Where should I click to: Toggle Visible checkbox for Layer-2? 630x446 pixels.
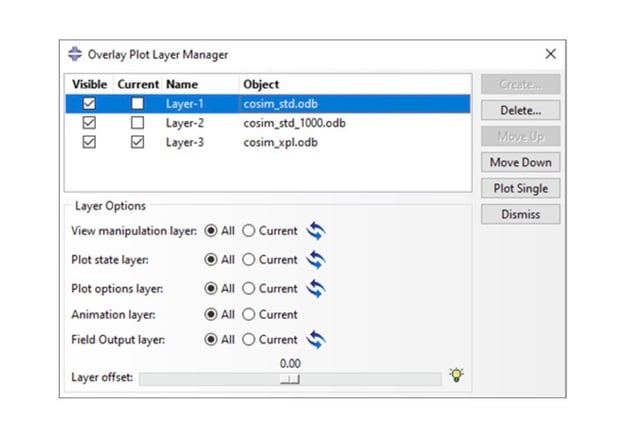tap(90, 123)
